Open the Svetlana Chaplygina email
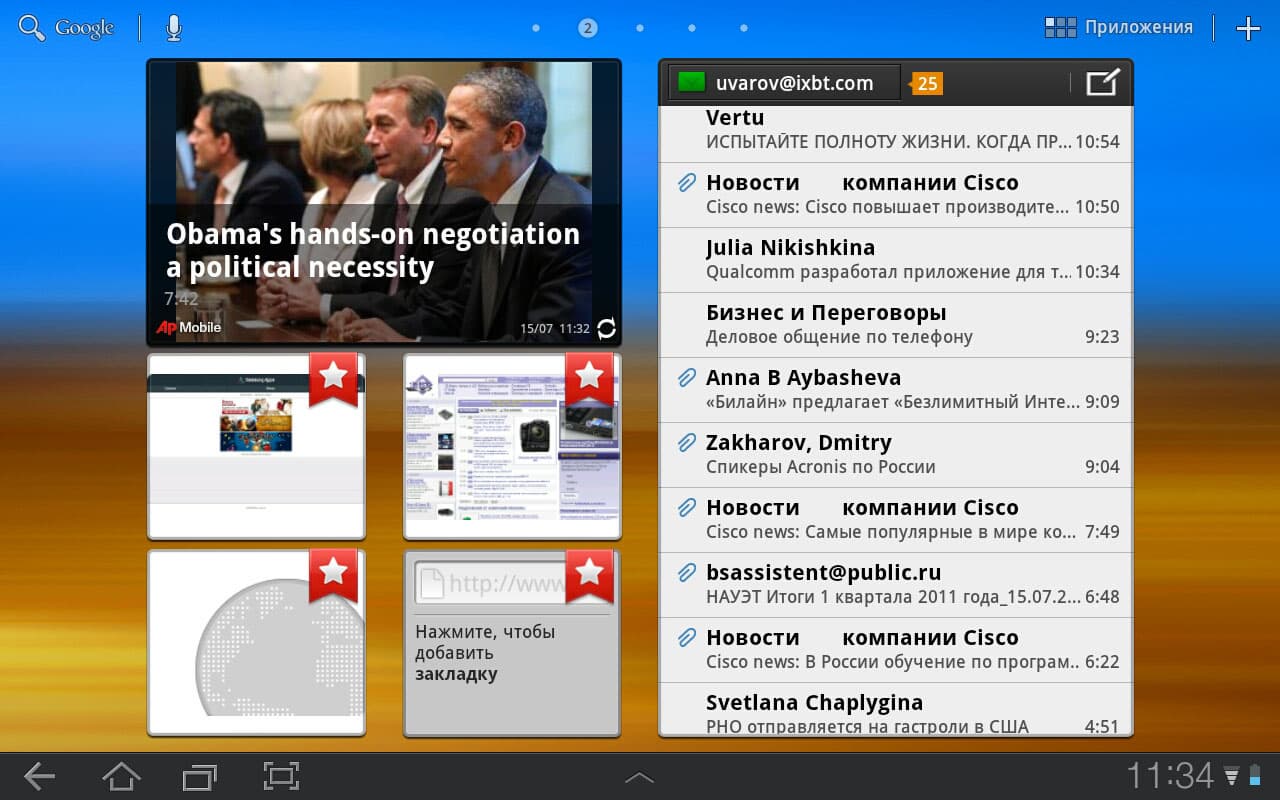Image resolution: width=1280 pixels, height=800 pixels. click(x=895, y=710)
